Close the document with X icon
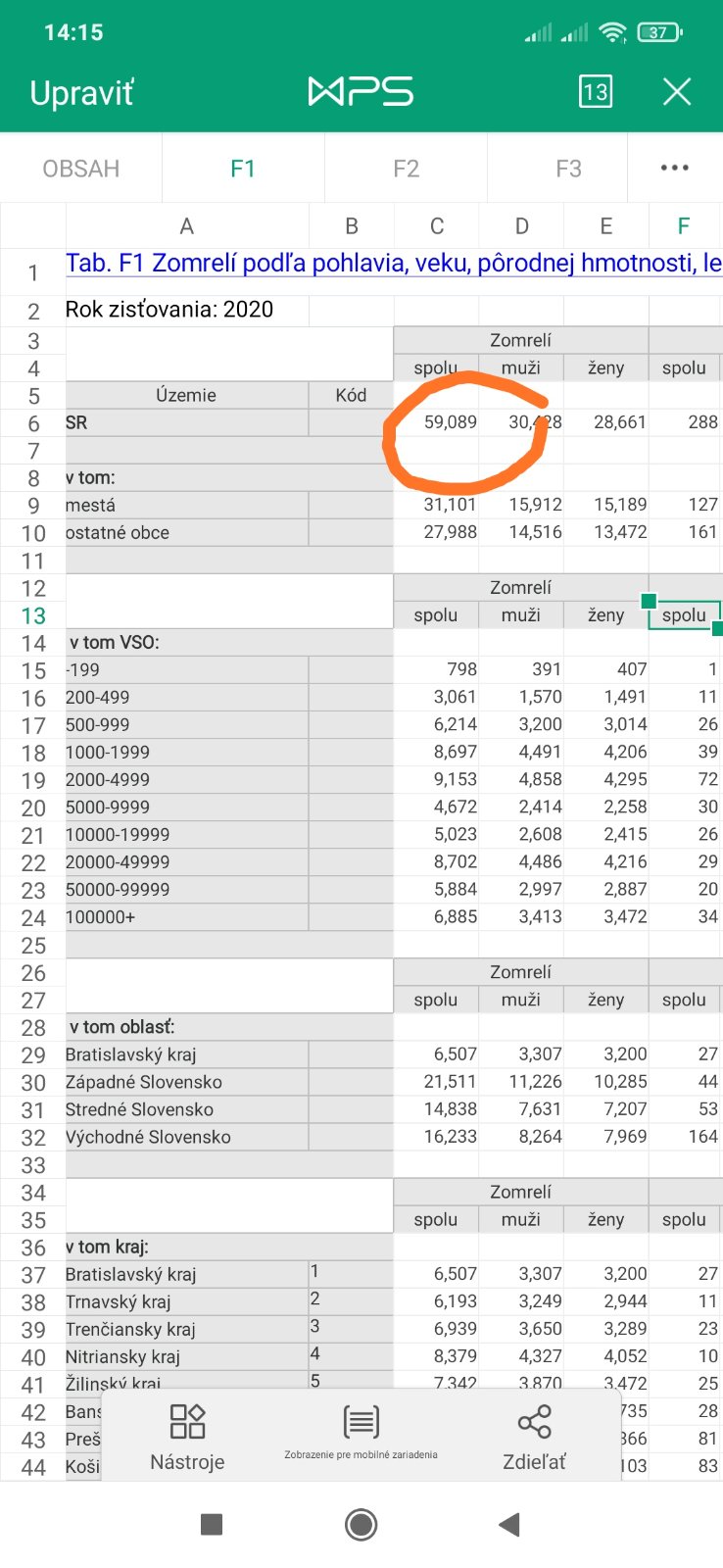The height and width of the screenshot is (1568, 723). tap(677, 91)
